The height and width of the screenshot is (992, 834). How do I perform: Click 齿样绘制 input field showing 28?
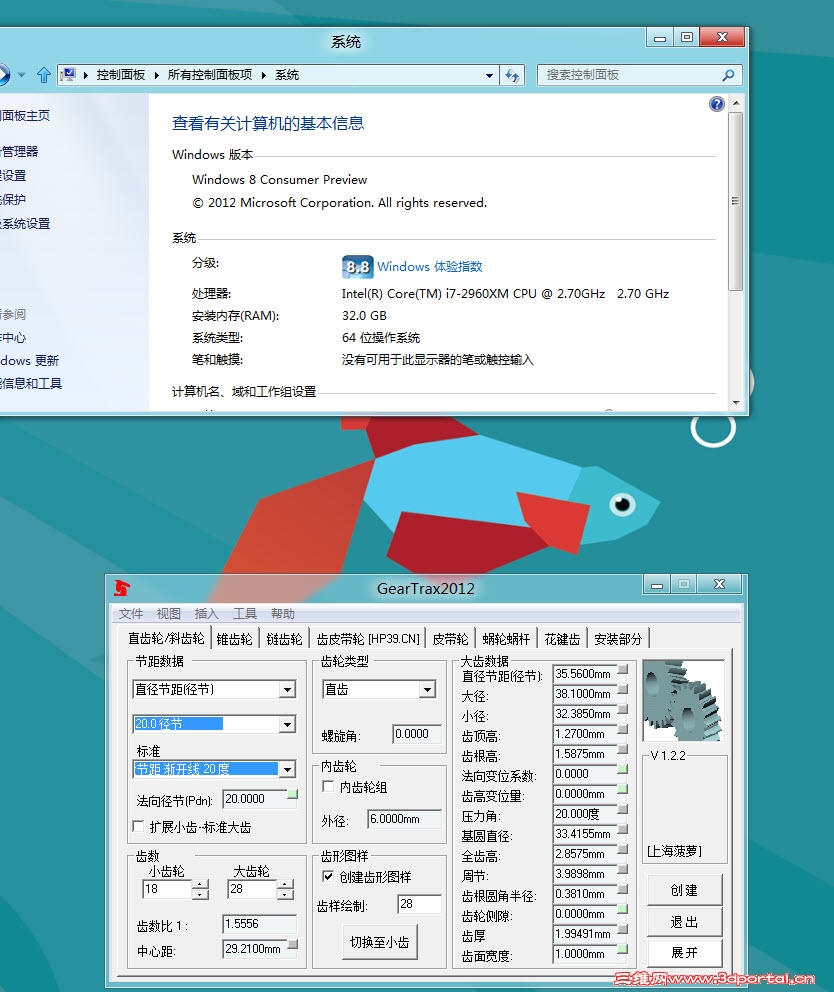[x=420, y=904]
